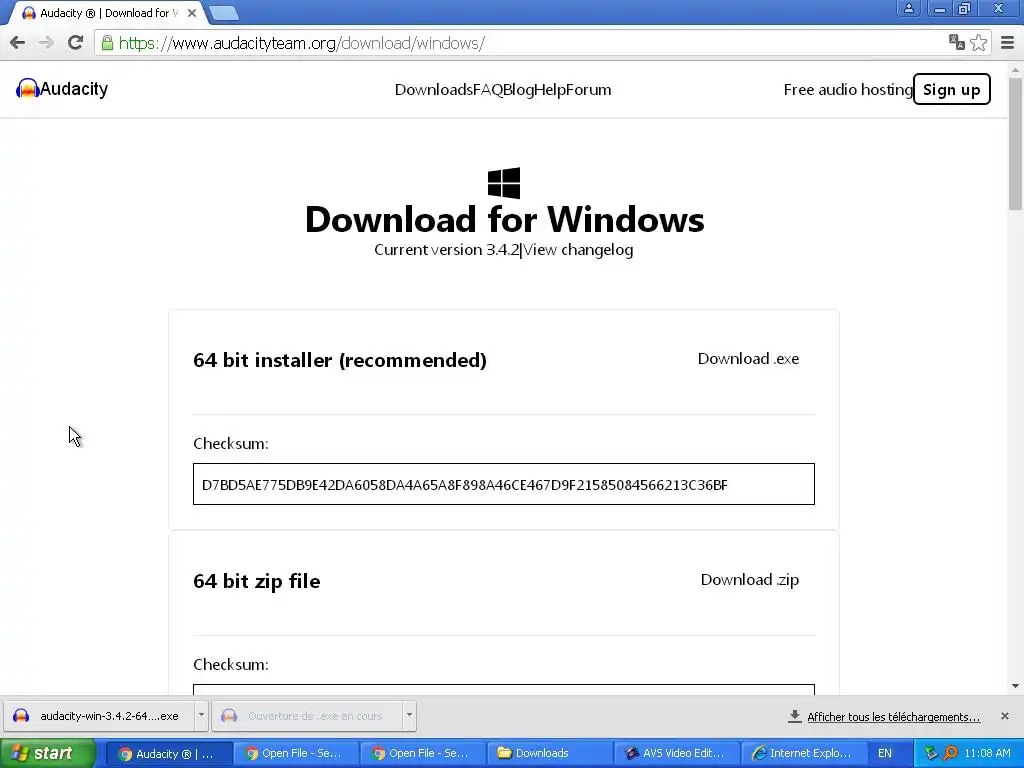
Task: Click the Free audio hosting link
Action: pos(848,89)
